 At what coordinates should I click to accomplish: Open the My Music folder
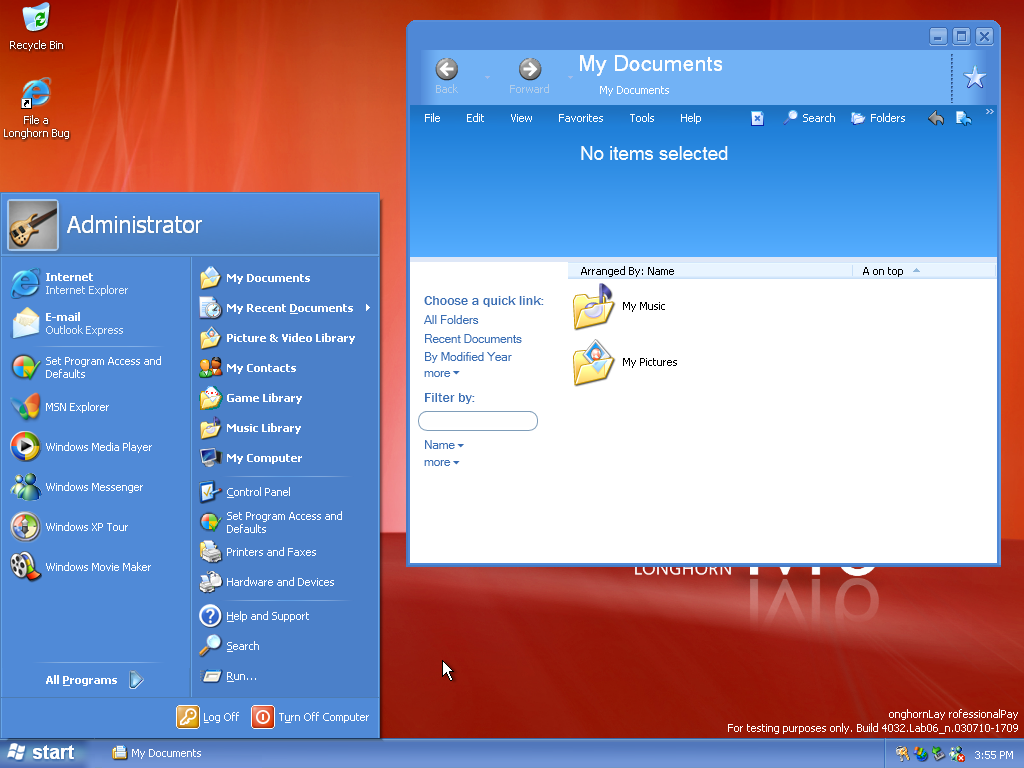[x=593, y=306]
